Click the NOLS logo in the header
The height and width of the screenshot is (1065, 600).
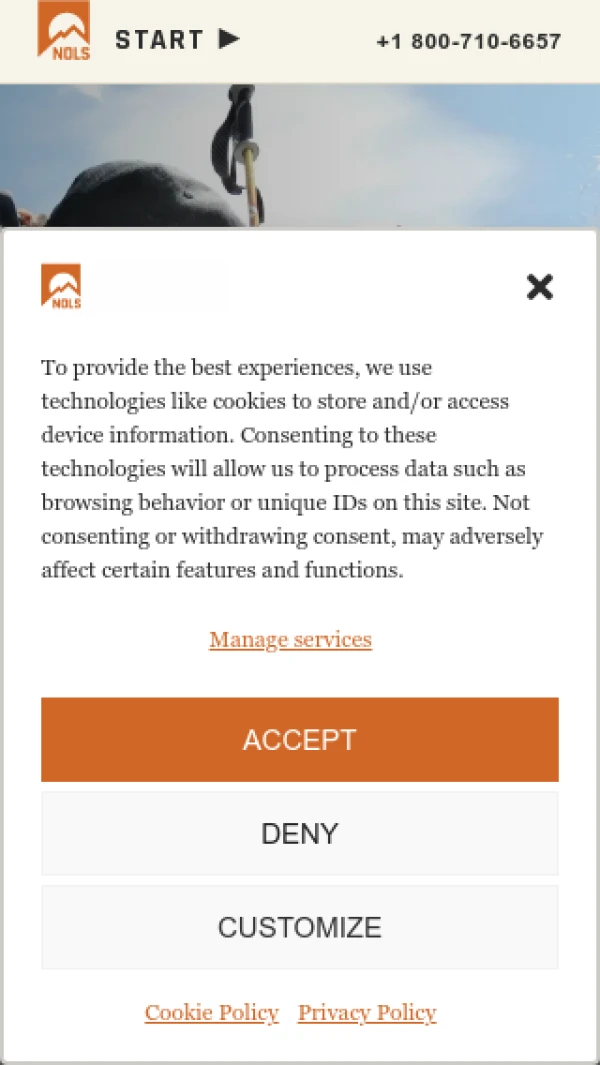click(64, 30)
